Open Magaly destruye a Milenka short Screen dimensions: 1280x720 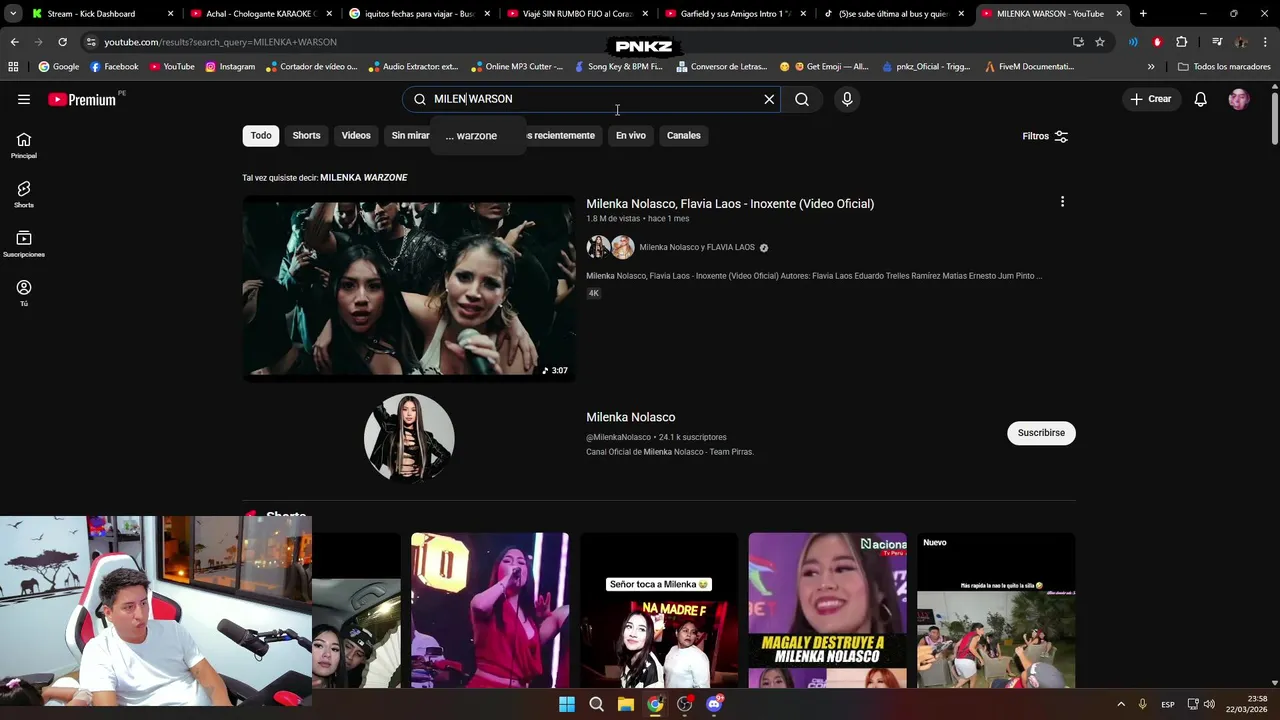[828, 610]
